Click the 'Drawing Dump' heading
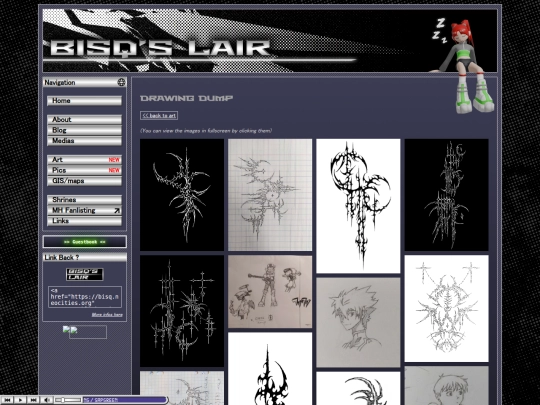 tap(186, 98)
